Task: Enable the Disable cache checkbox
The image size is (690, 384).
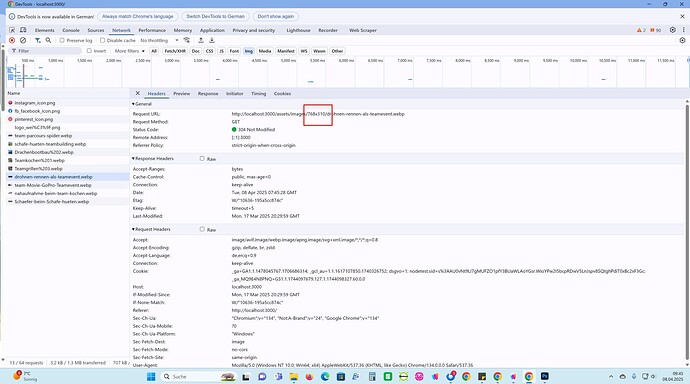Action: [103, 40]
